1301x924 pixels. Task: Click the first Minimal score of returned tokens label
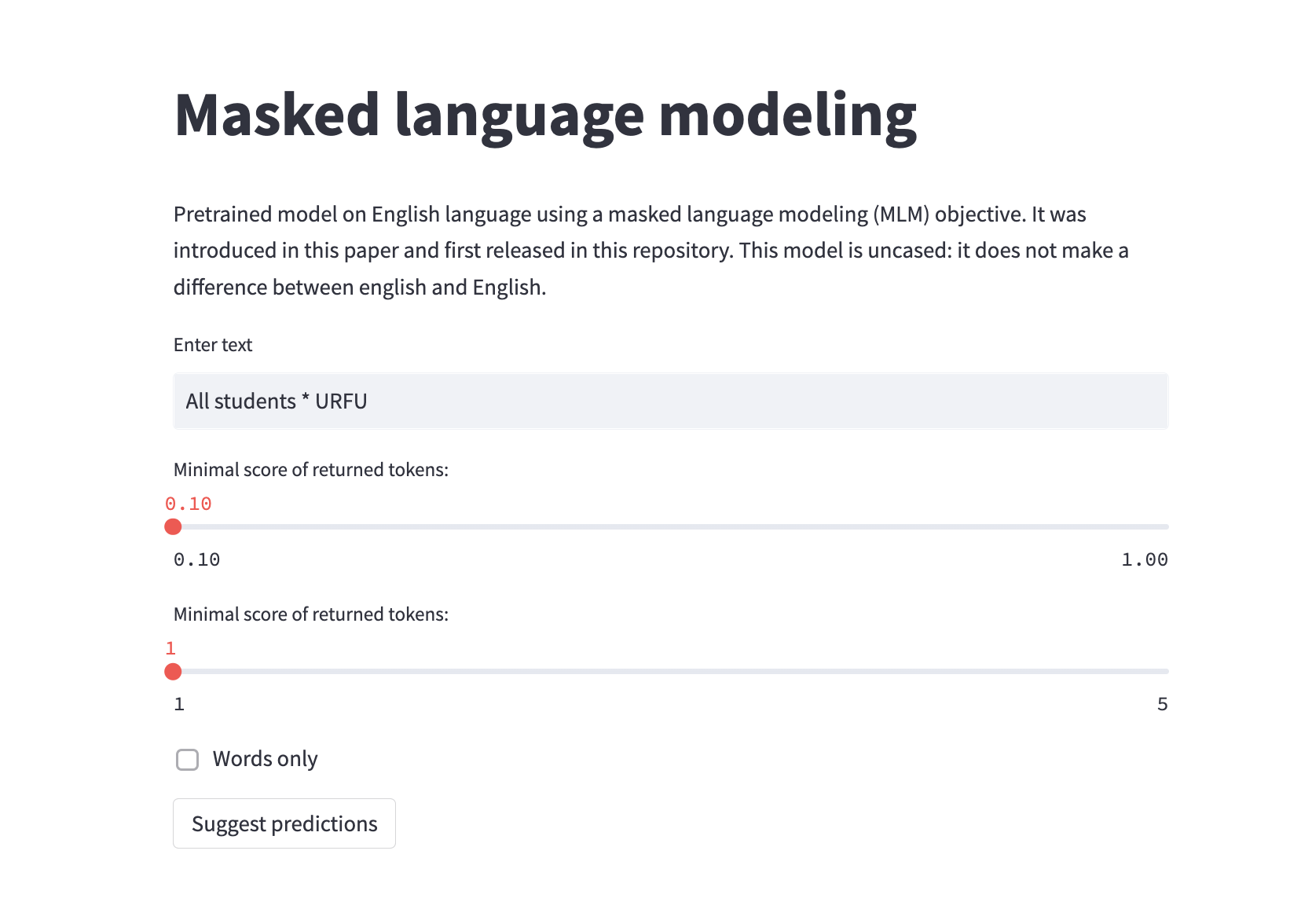click(x=311, y=470)
